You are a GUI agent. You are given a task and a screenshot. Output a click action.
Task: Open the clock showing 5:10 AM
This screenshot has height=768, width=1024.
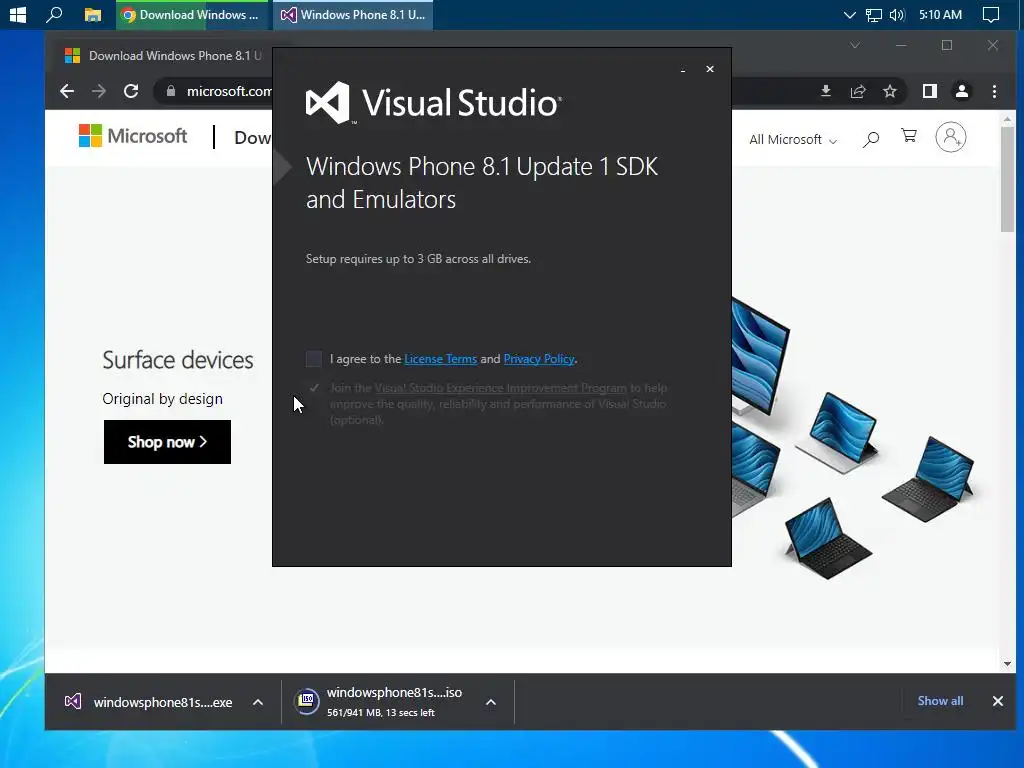click(x=940, y=14)
